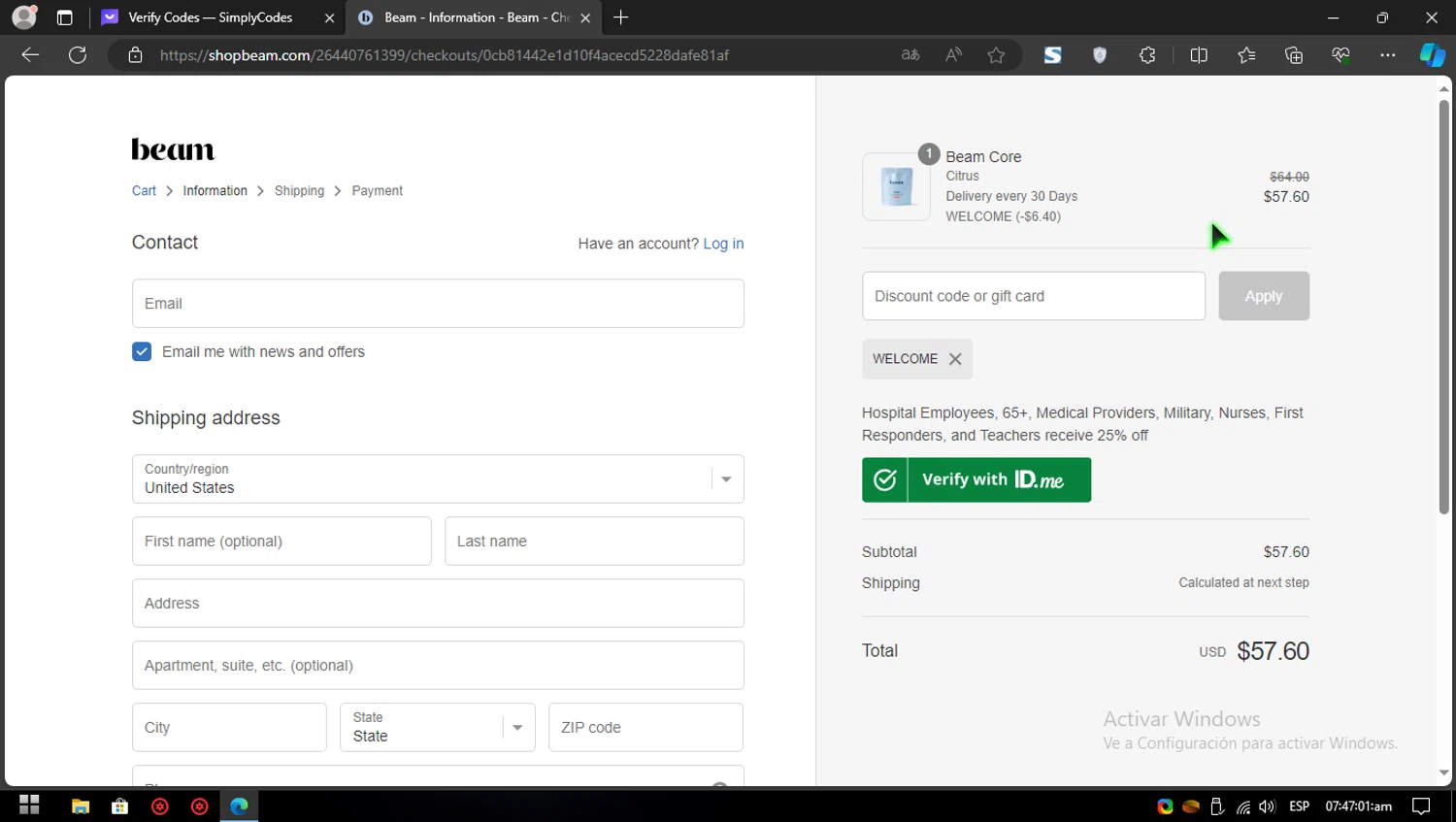Click the Information breadcrumb step
The height and width of the screenshot is (822, 1456).
[215, 191]
